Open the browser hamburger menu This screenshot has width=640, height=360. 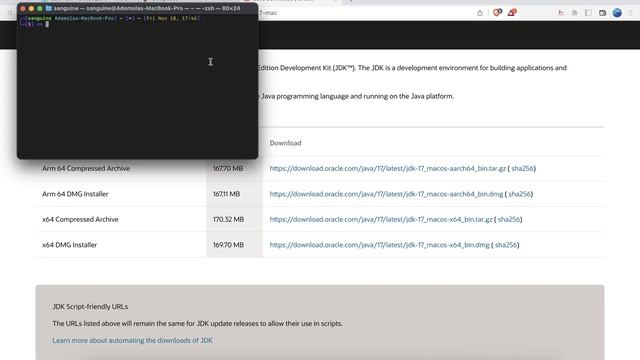click(631, 13)
